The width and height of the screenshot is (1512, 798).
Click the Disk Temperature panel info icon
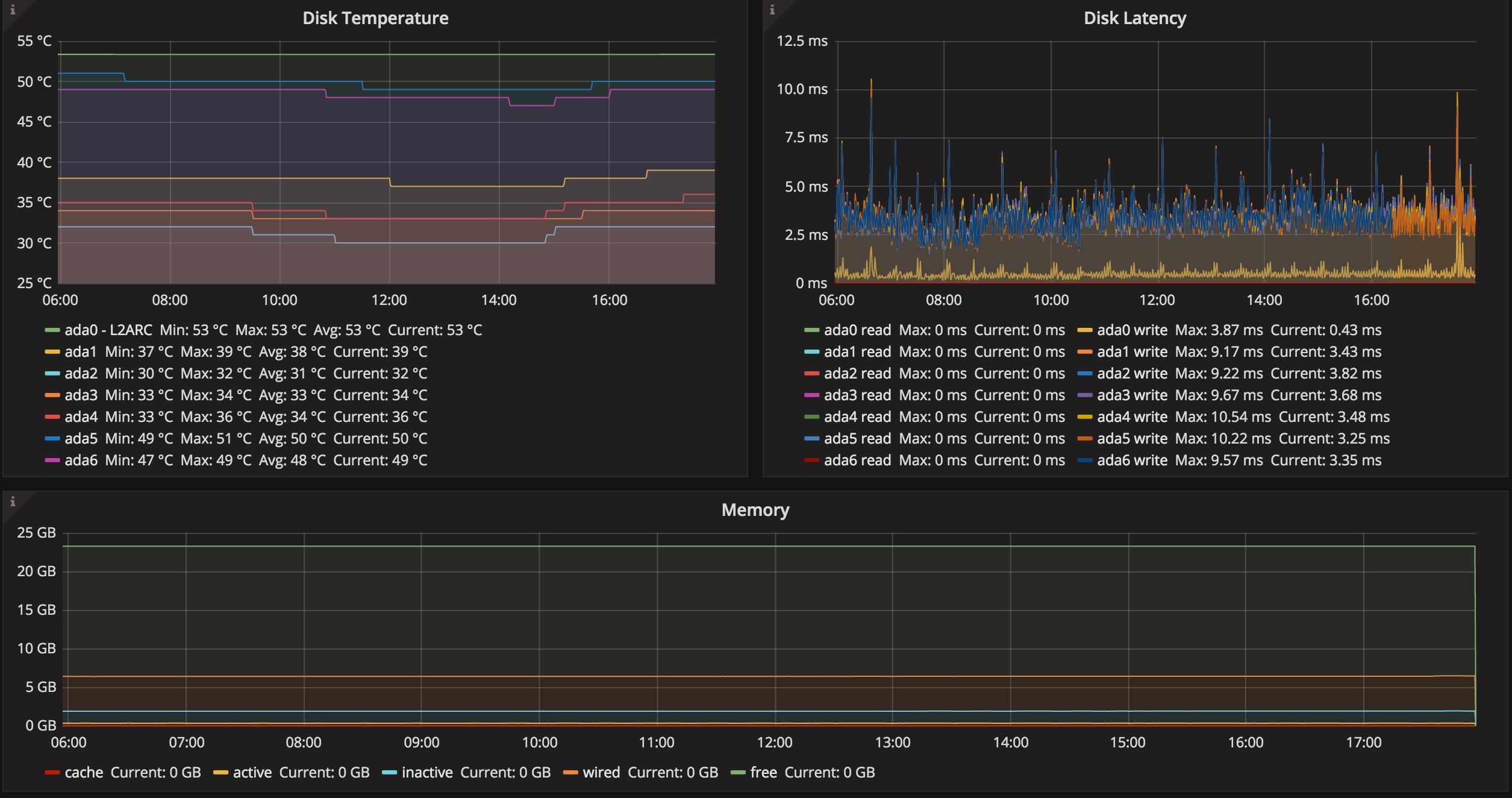pos(13,10)
